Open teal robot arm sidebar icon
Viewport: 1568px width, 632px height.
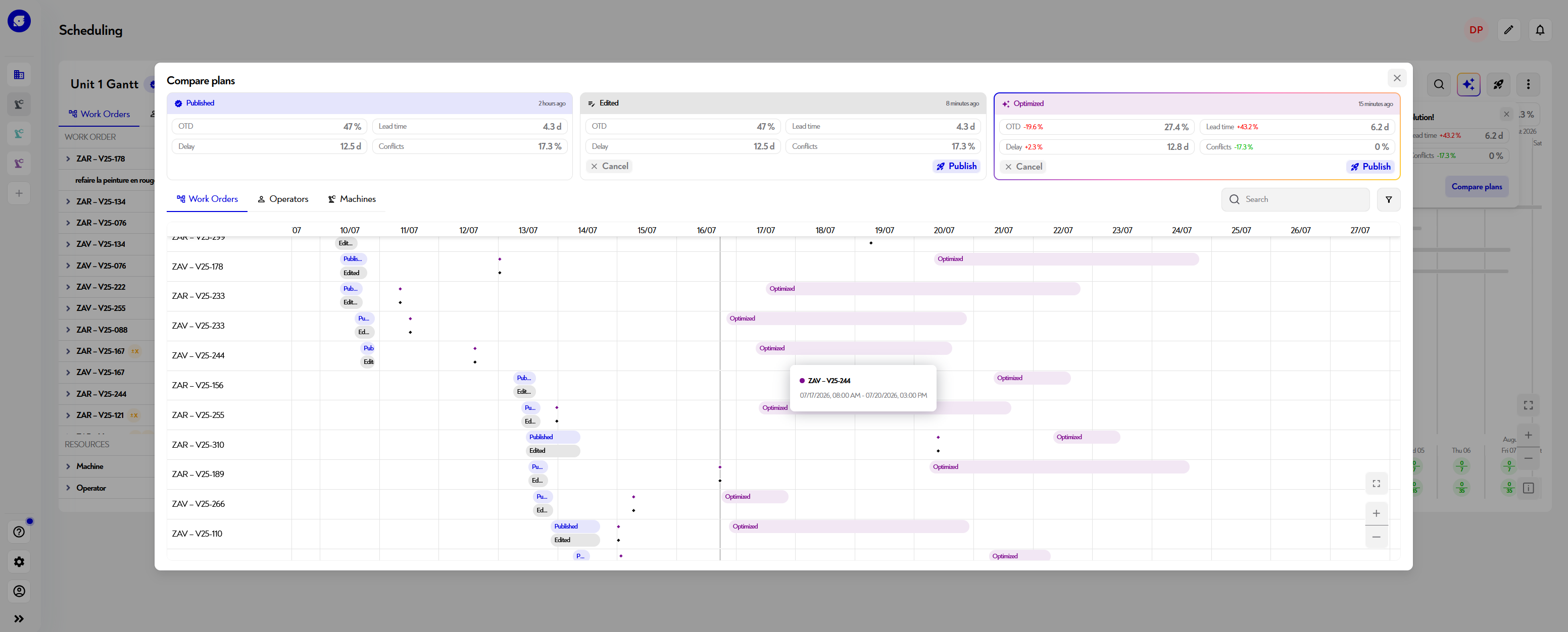19,134
